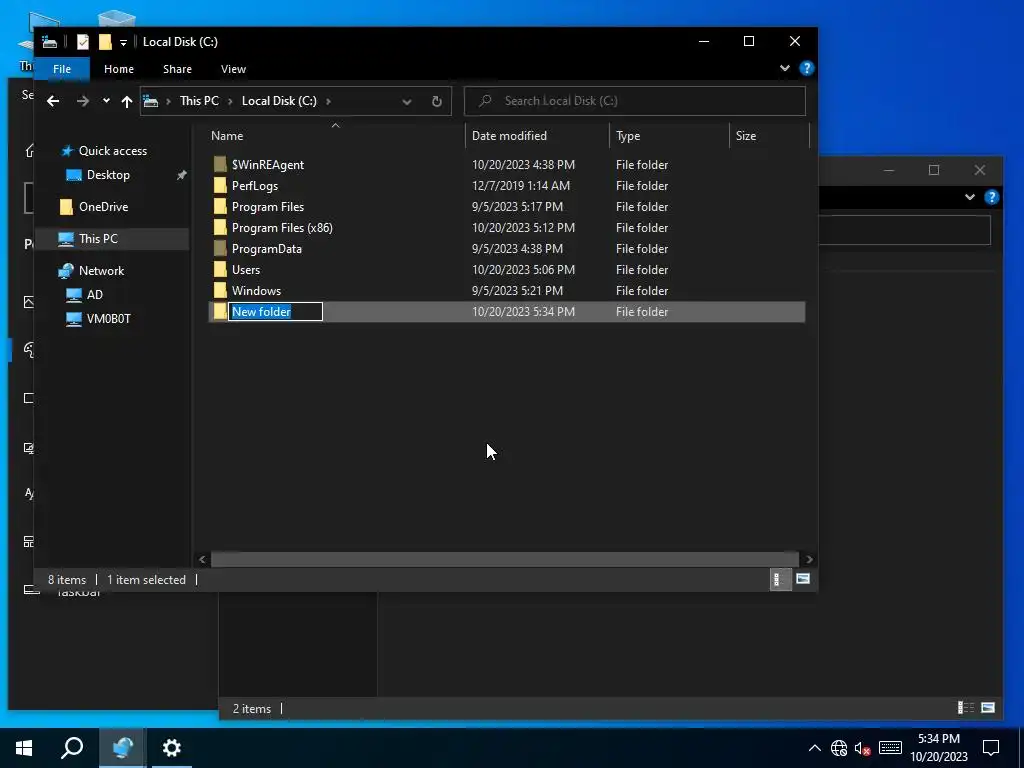Image resolution: width=1024 pixels, height=768 pixels.
Task: Select AD computer under Network
Action: click(94, 295)
